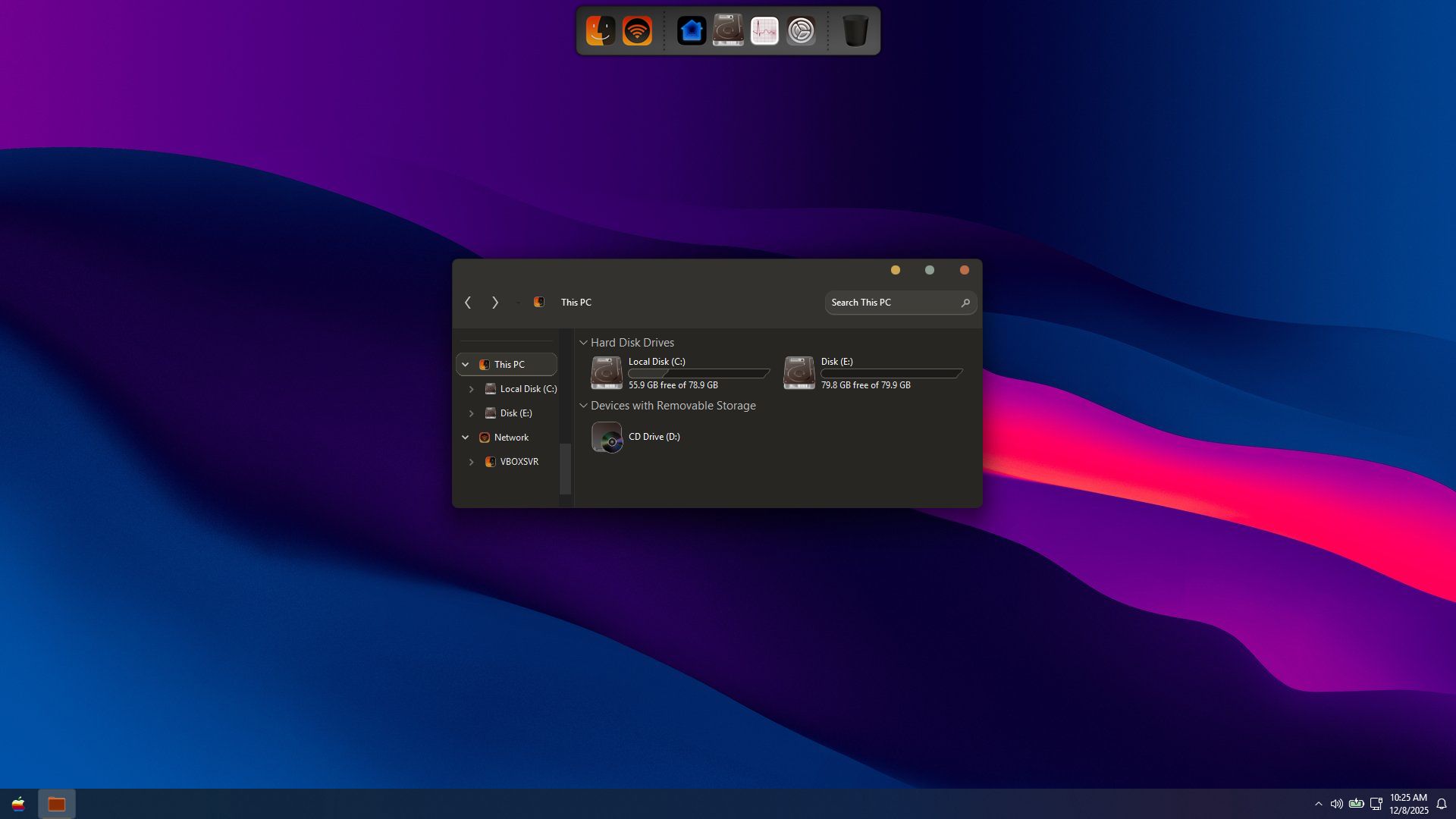Expand Local Disk (C:) in sidebar tree
Image resolution: width=1456 pixels, height=819 pixels.
[x=471, y=389]
